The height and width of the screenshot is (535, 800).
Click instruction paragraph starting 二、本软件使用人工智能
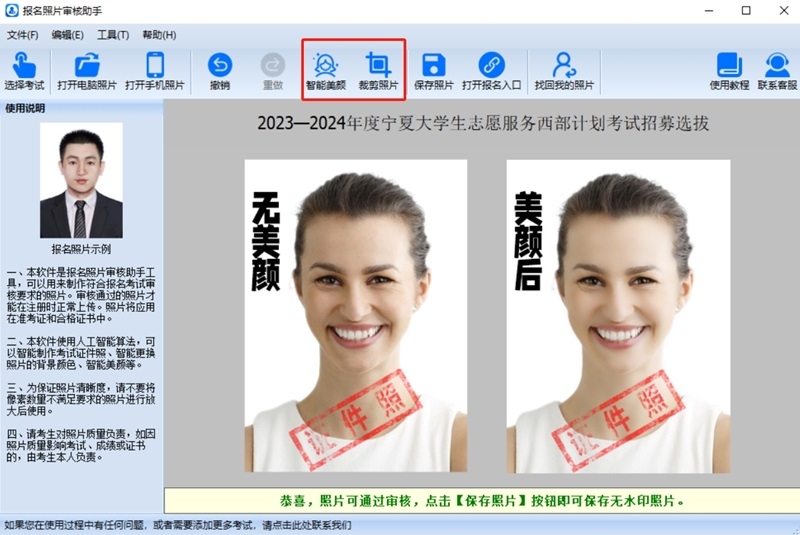point(81,353)
